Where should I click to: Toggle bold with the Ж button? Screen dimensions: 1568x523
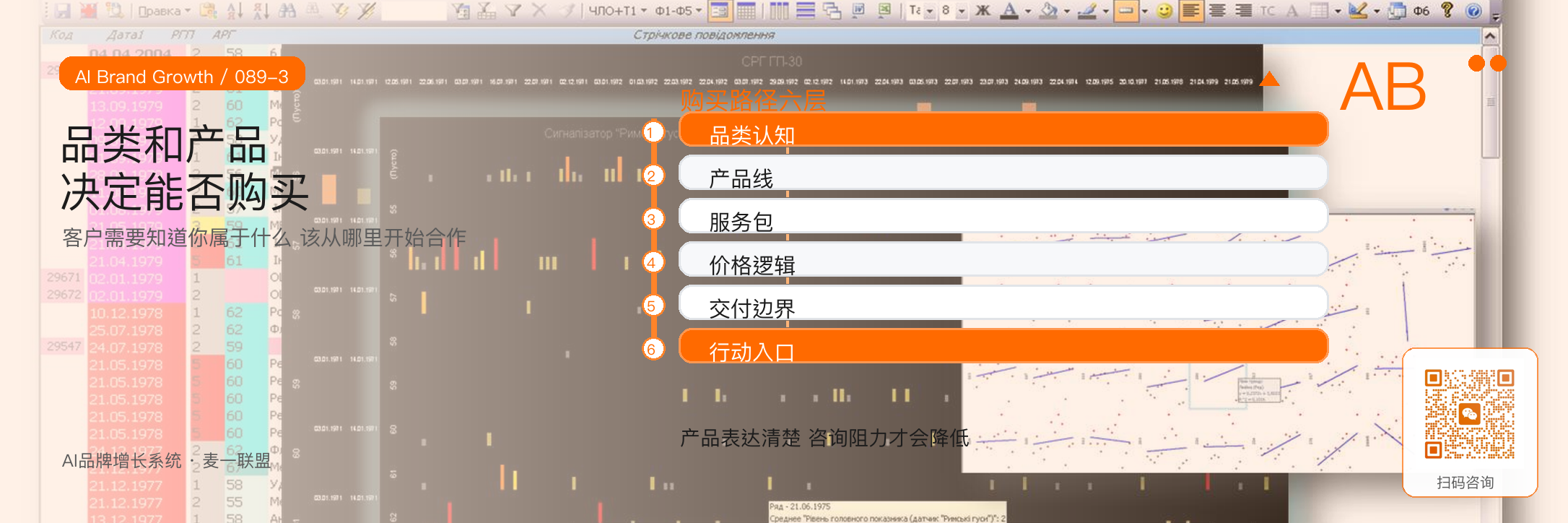[x=983, y=11]
